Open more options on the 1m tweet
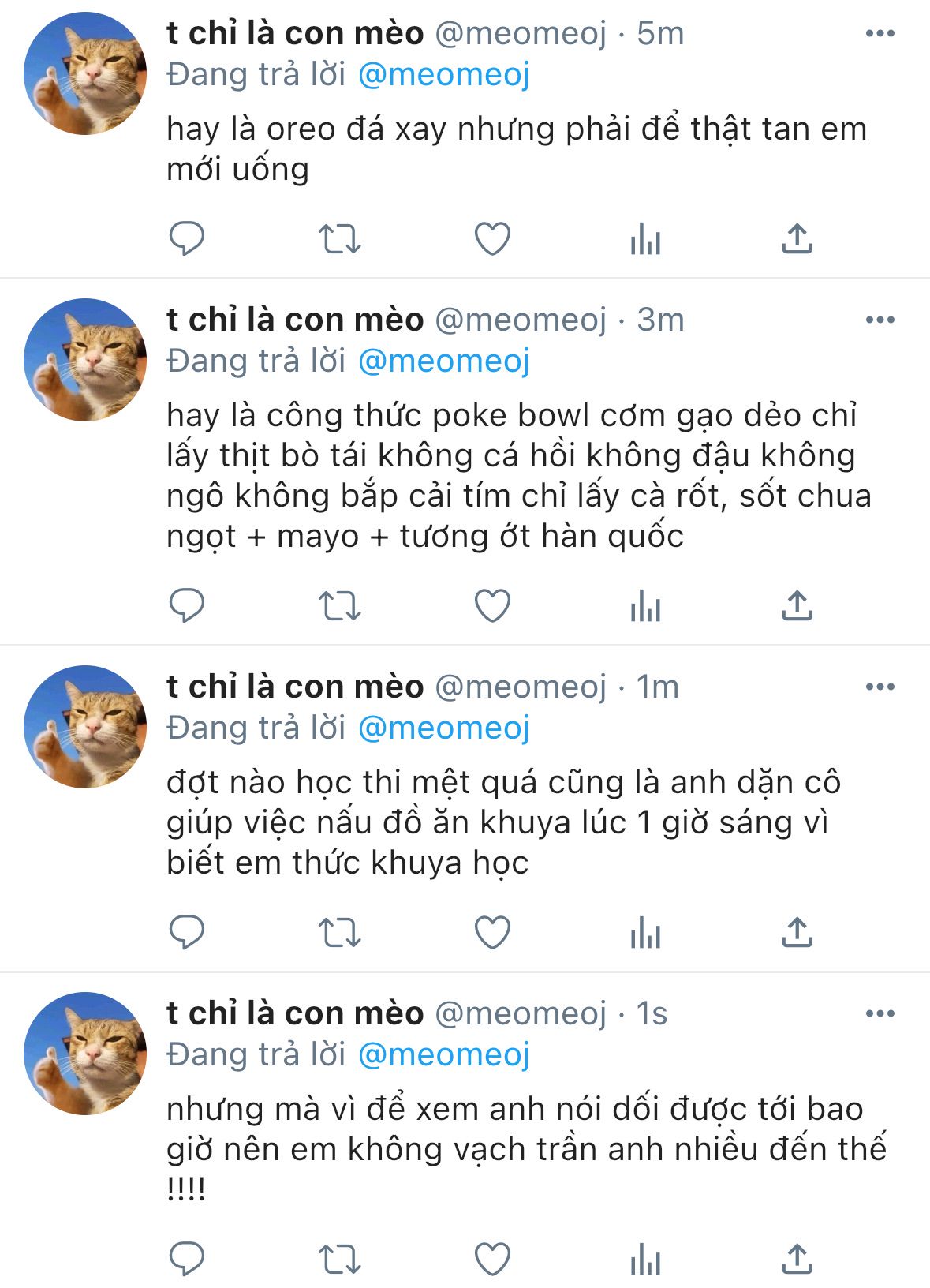The width and height of the screenshot is (930, 1288). (x=880, y=687)
